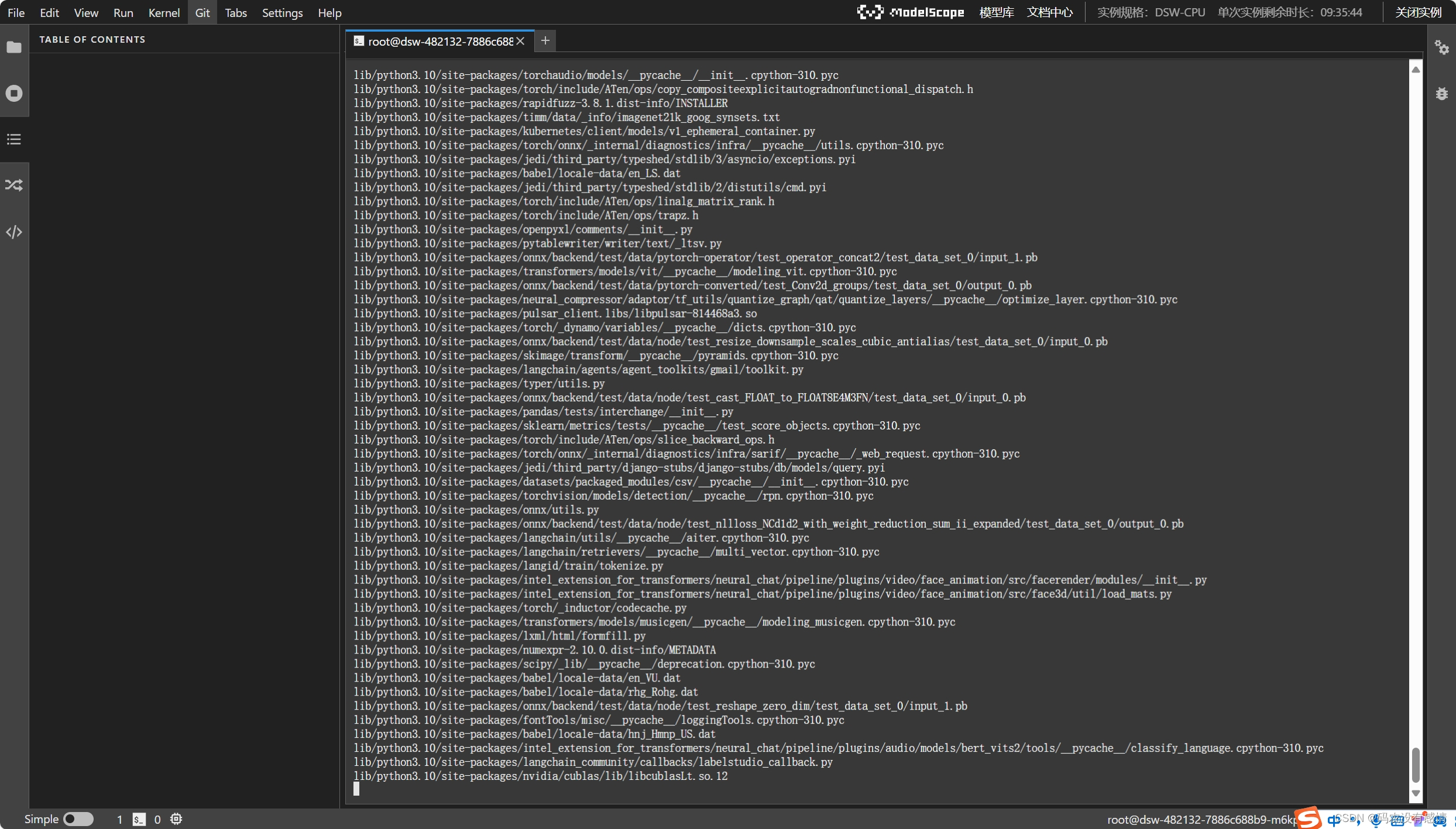
Task: Click the numexpr-2.10.0 METADATA line
Action: [x=534, y=650]
